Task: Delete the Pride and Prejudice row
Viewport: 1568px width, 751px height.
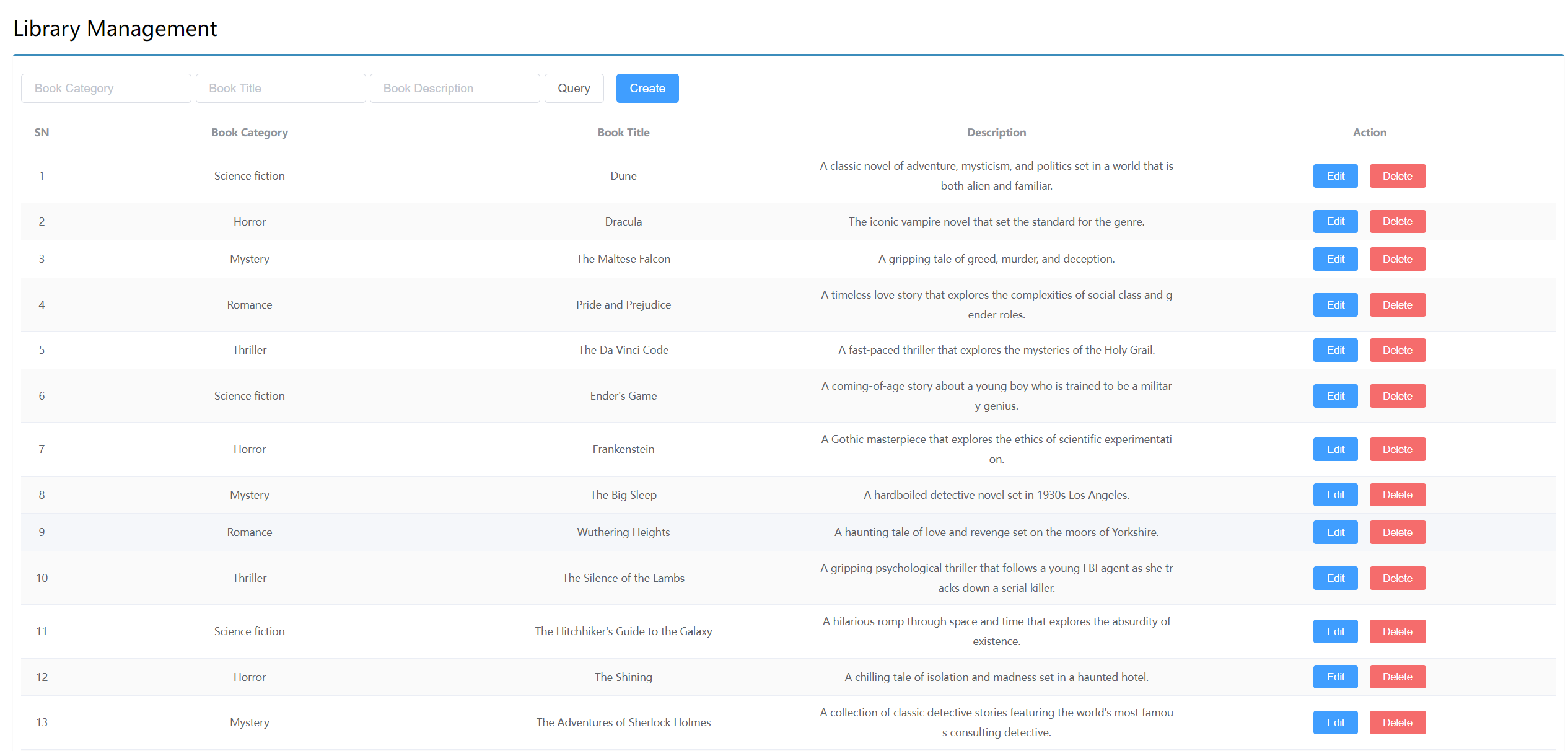Action: (1397, 305)
